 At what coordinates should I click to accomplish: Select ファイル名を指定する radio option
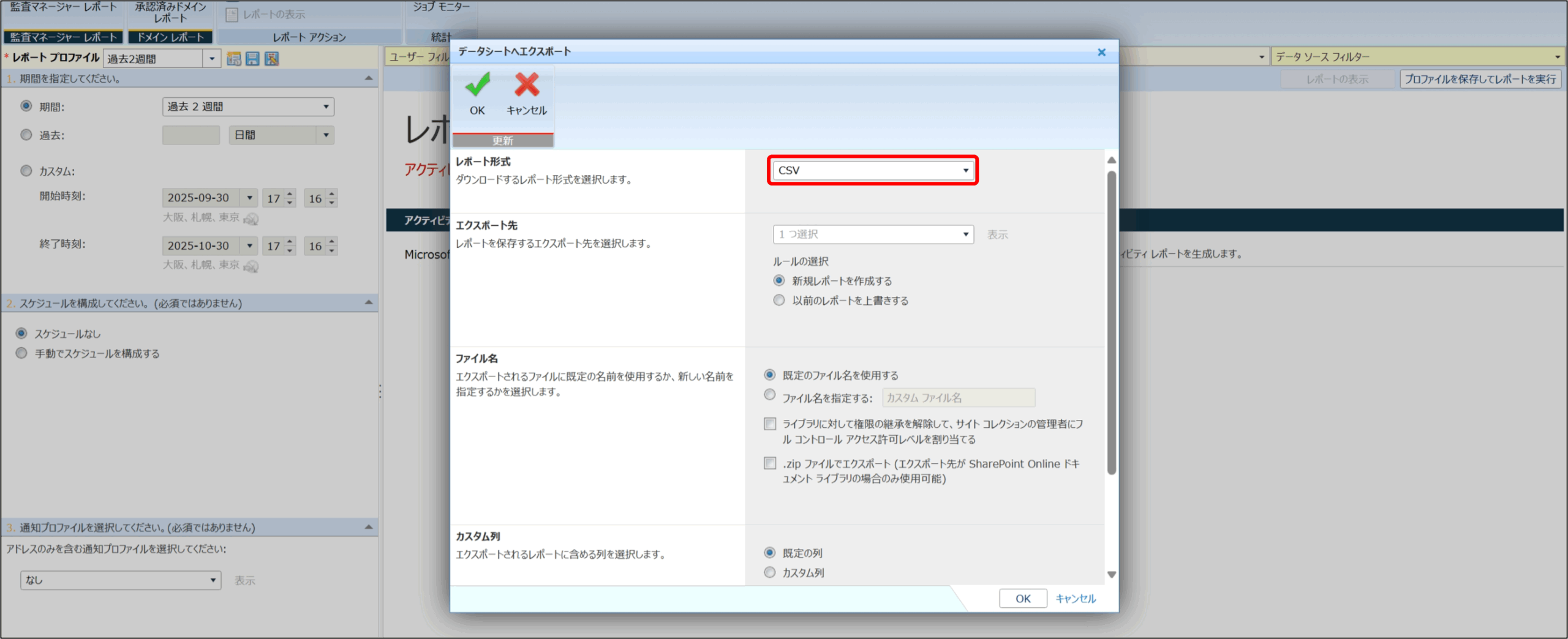(x=770, y=395)
